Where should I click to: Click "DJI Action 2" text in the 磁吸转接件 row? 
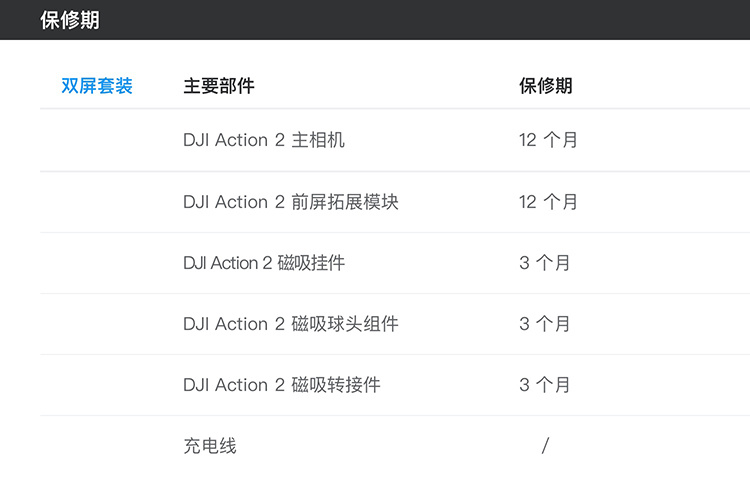point(232,385)
